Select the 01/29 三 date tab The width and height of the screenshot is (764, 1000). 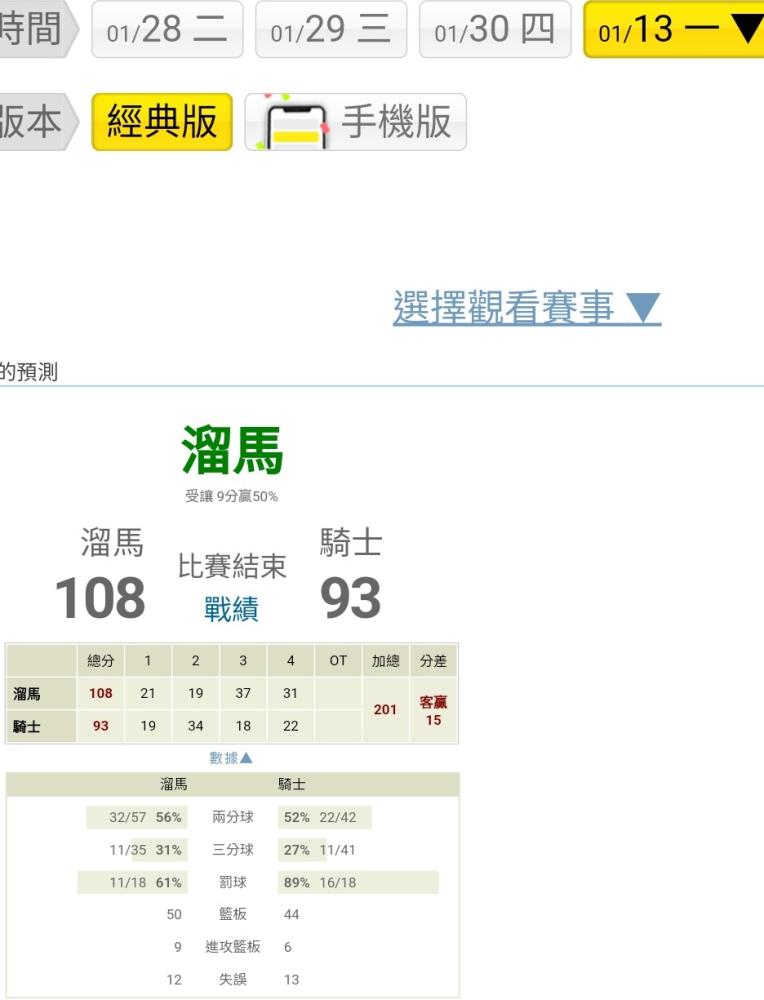(331, 29)
